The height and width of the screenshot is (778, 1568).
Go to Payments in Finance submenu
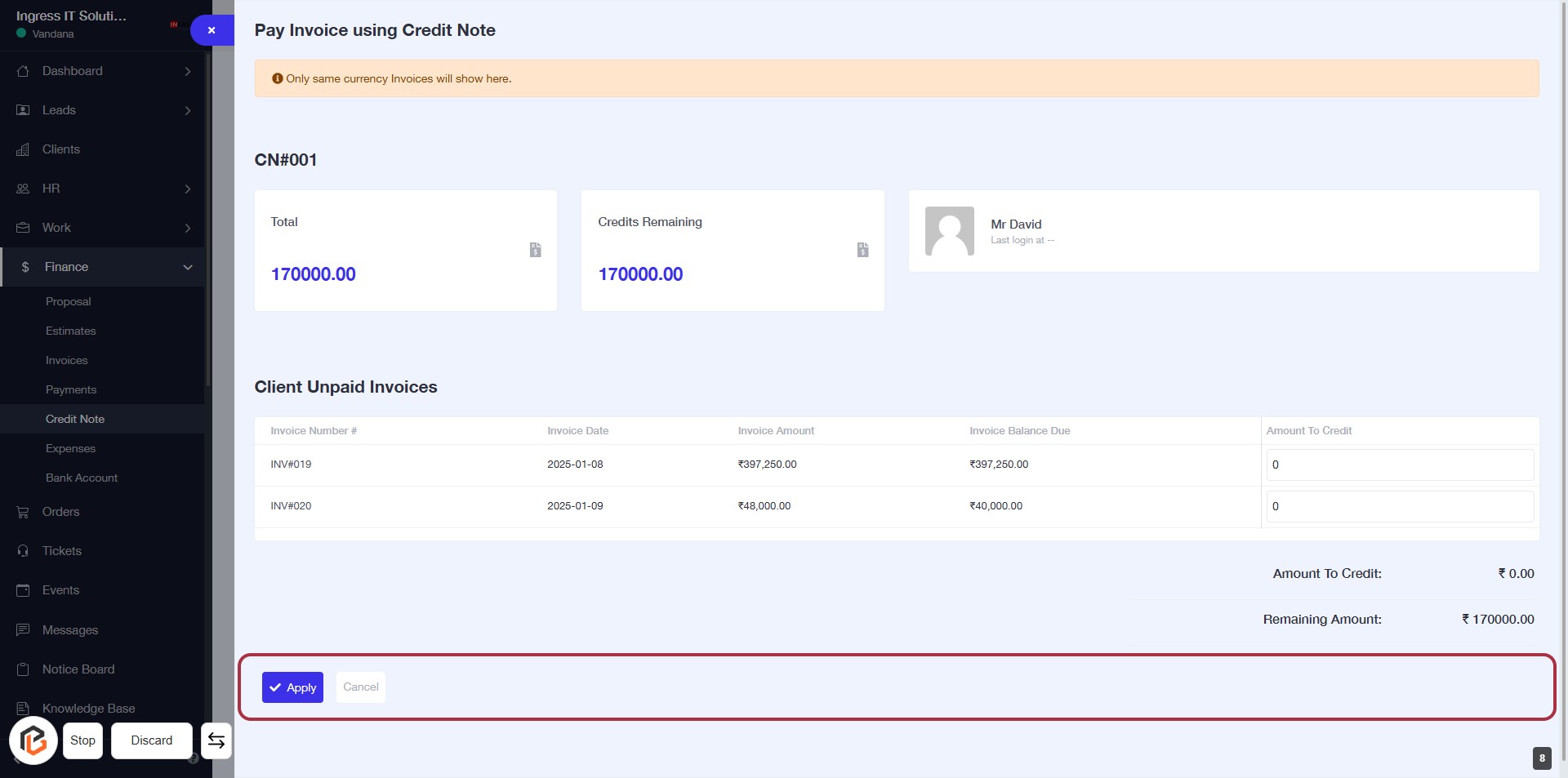point(71,389)
